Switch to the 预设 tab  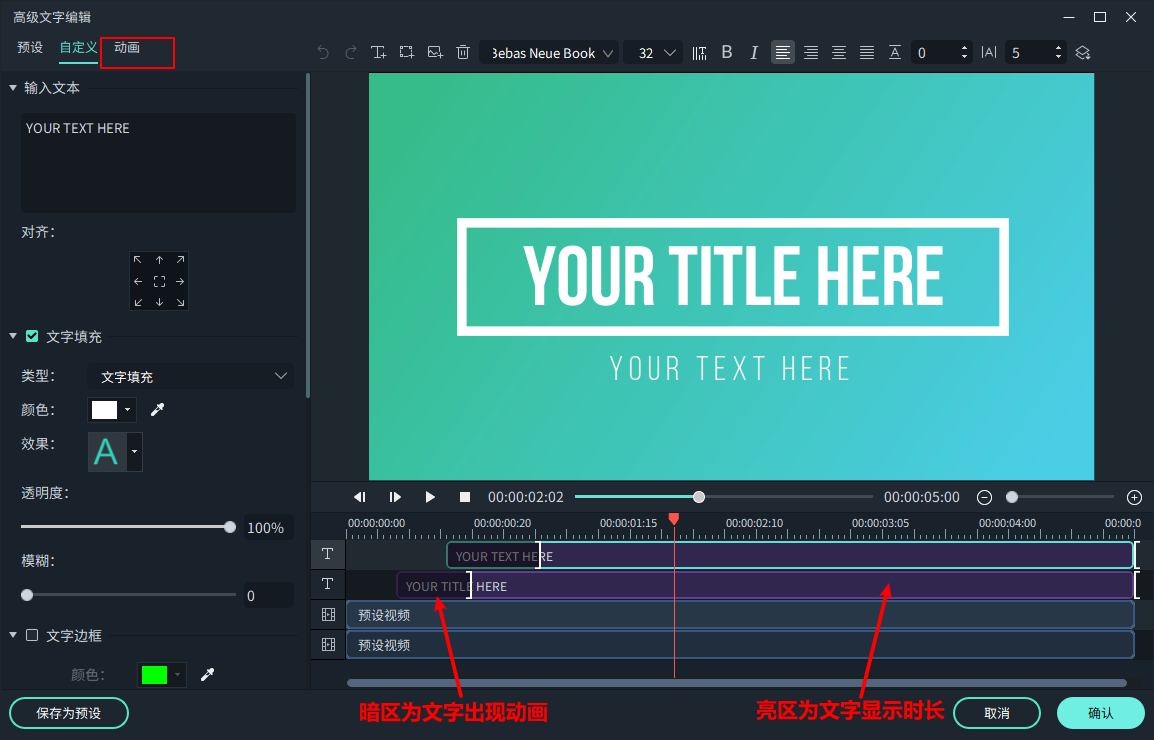click(x=30, y=48)
